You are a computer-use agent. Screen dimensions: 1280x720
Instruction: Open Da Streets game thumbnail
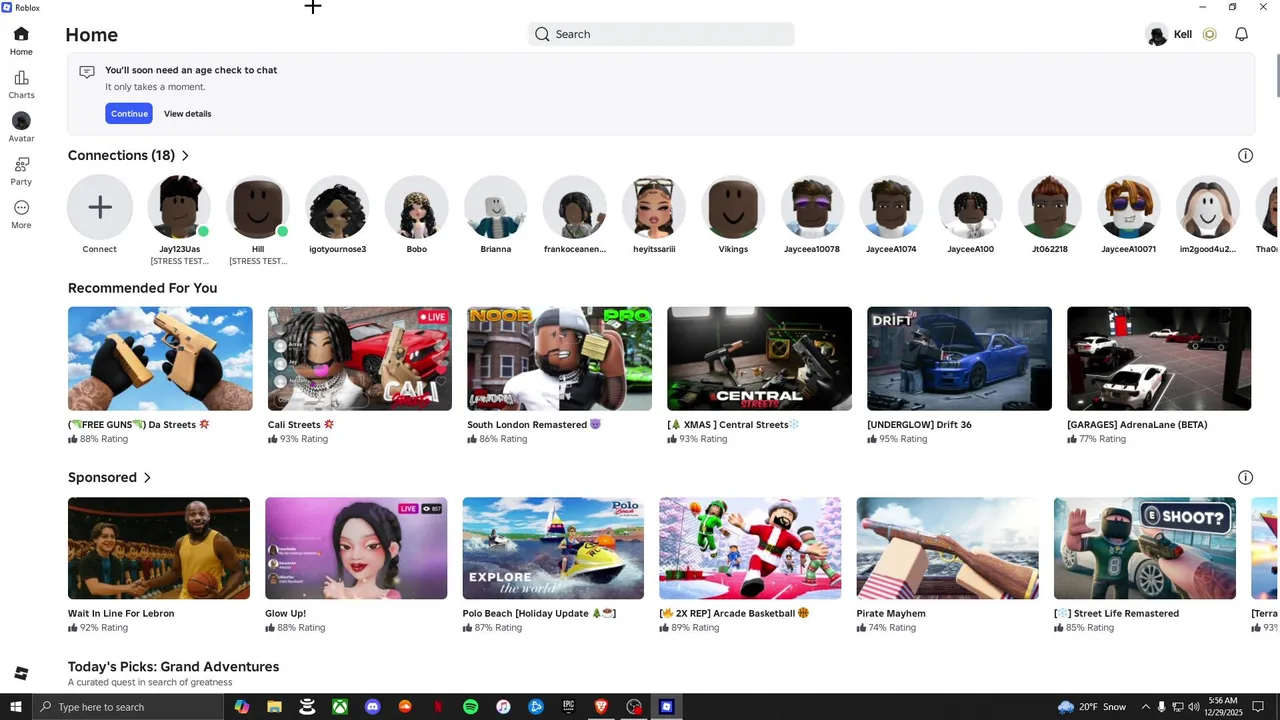160,359
